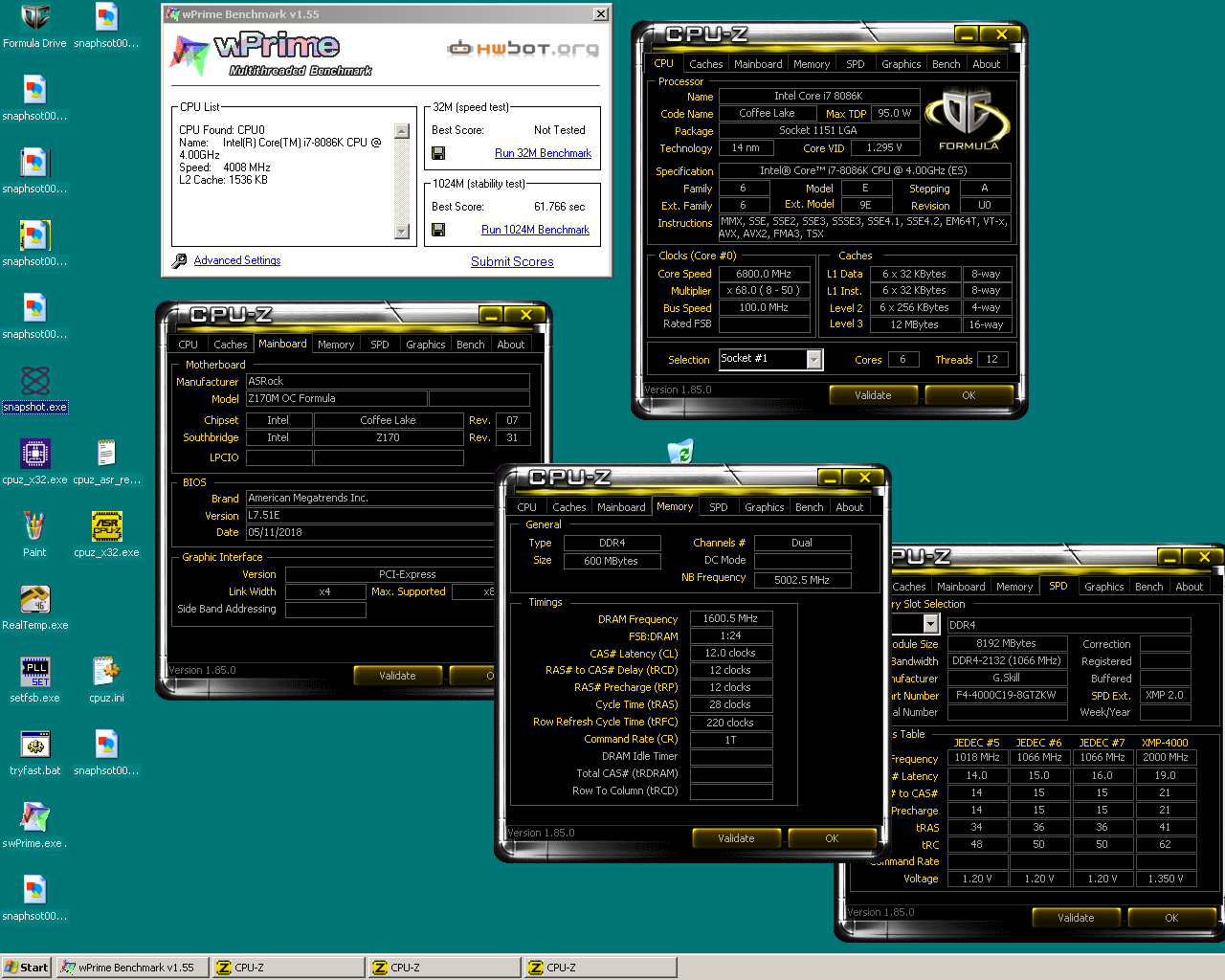Switch to wPrime Benchmark v1.55 taskbar button
The height and width of the screenshot is (980, 1225).
point(132,968)
